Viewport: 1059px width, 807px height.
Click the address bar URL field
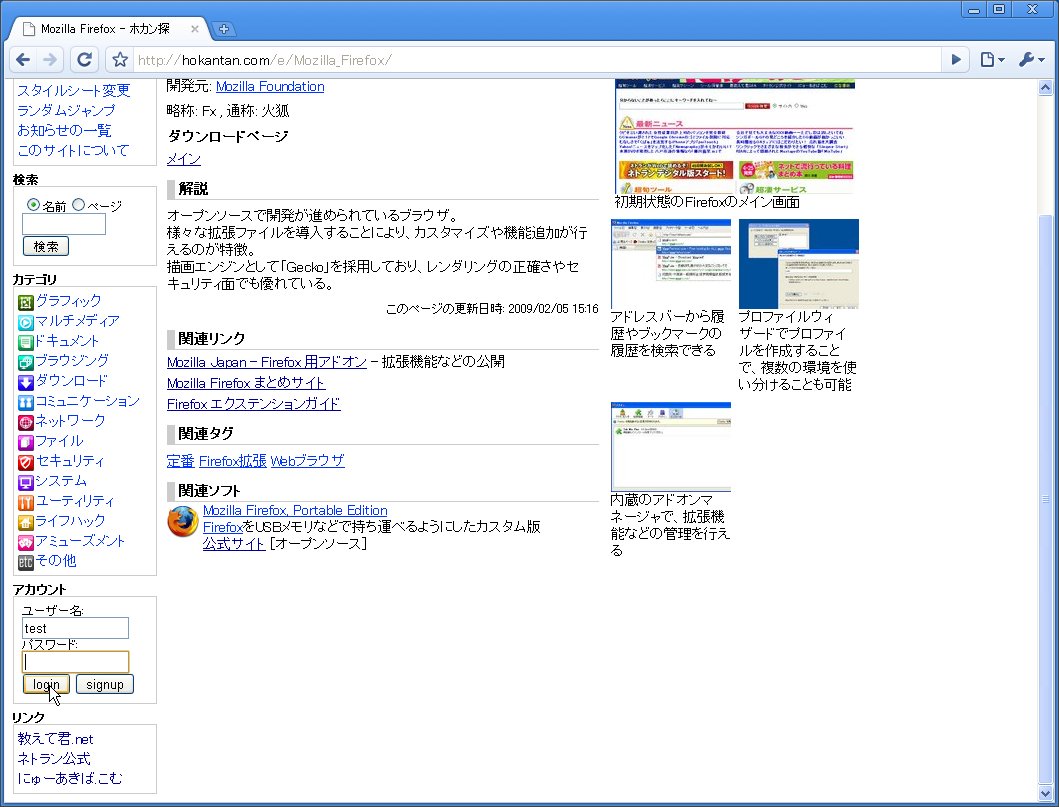tap(537, 60)
